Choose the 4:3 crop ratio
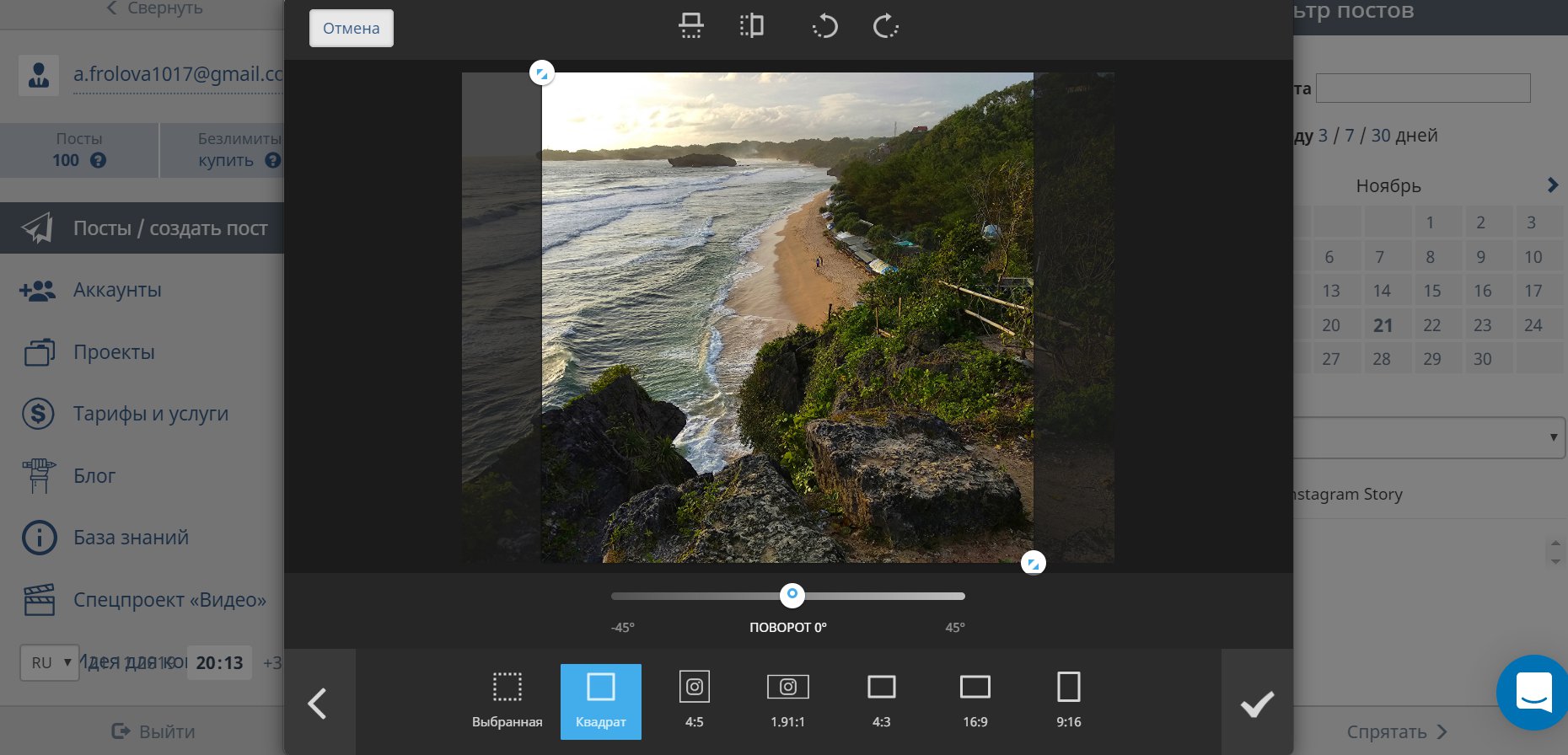The width and height of the screenshot is (1568, 755). pos(882,701)
